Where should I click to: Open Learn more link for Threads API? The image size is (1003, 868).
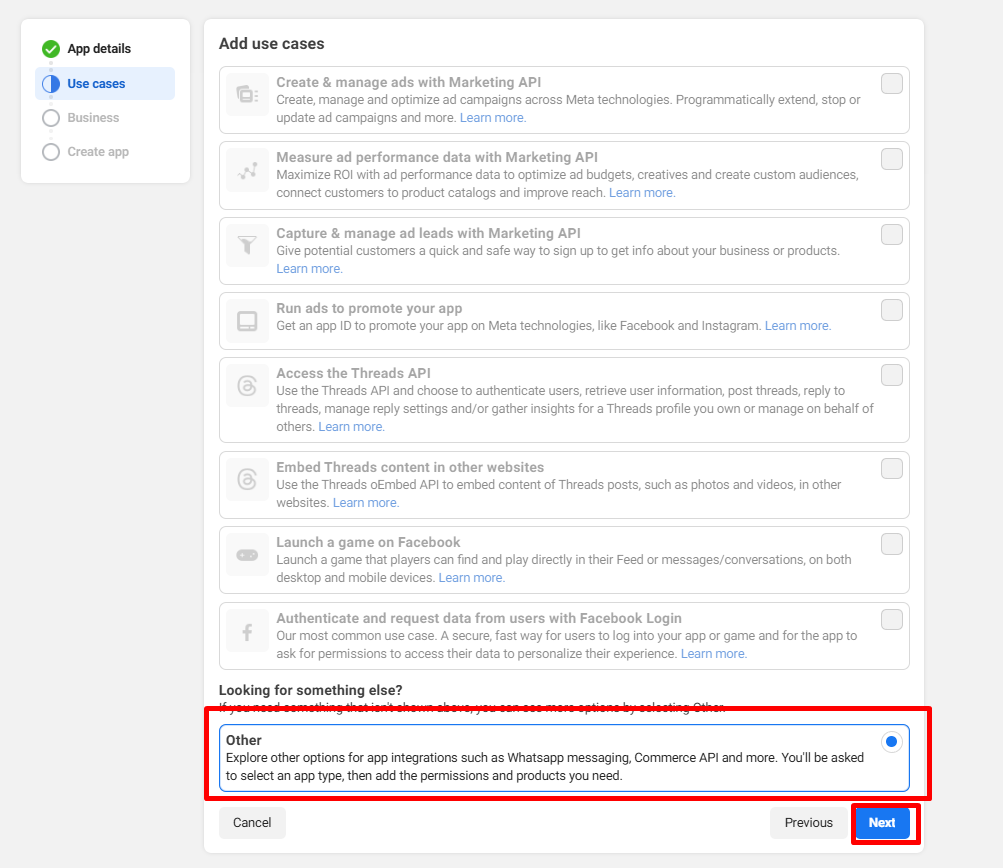pos(351,427)
